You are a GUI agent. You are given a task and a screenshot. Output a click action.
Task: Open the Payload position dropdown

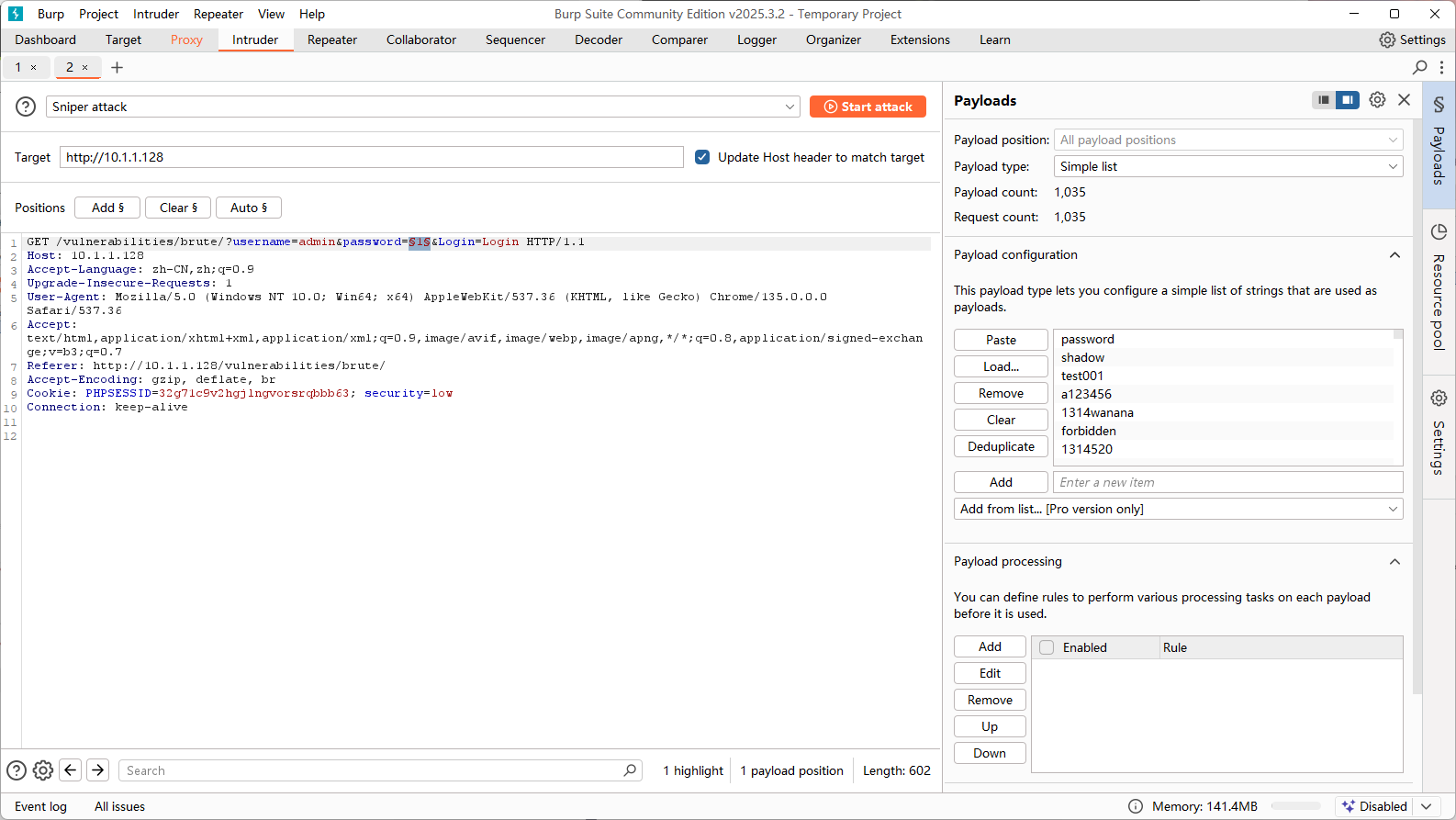1228,140
